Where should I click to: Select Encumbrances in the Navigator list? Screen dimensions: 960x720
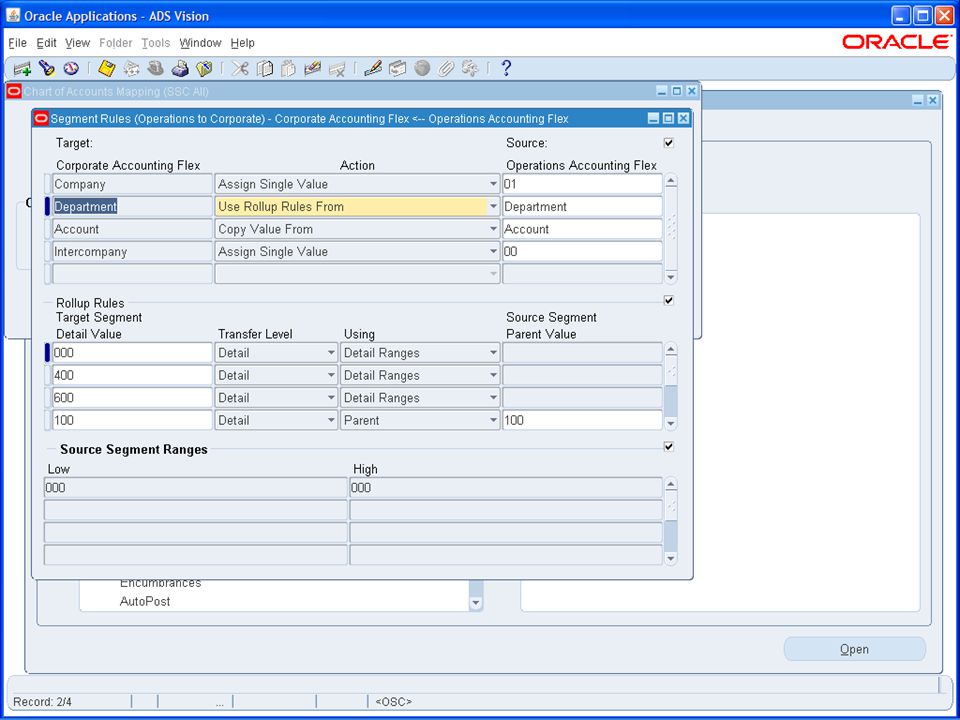point(160,583)
